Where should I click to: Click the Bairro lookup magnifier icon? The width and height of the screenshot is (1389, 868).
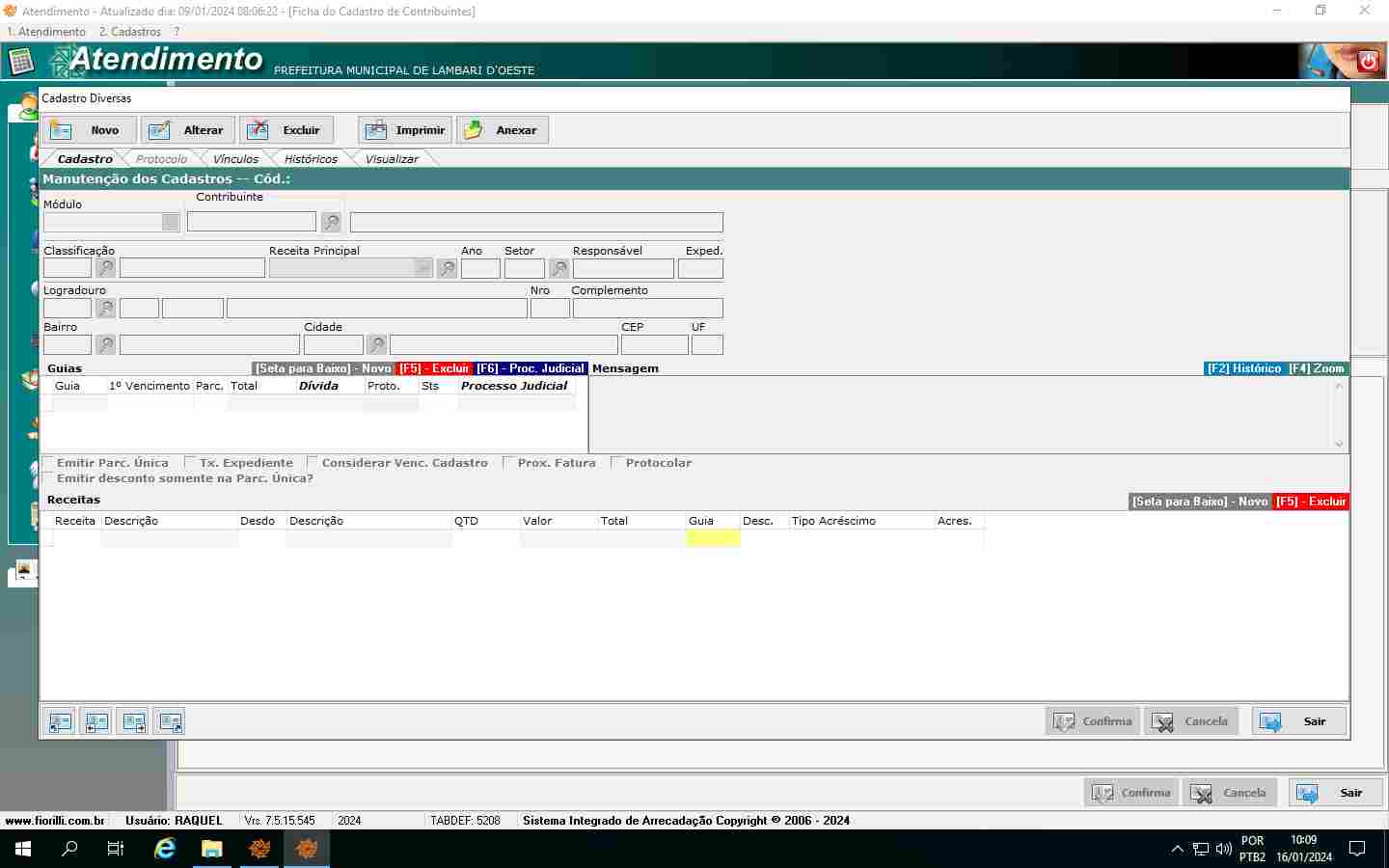pyautogui.click(x=105, y=344)
